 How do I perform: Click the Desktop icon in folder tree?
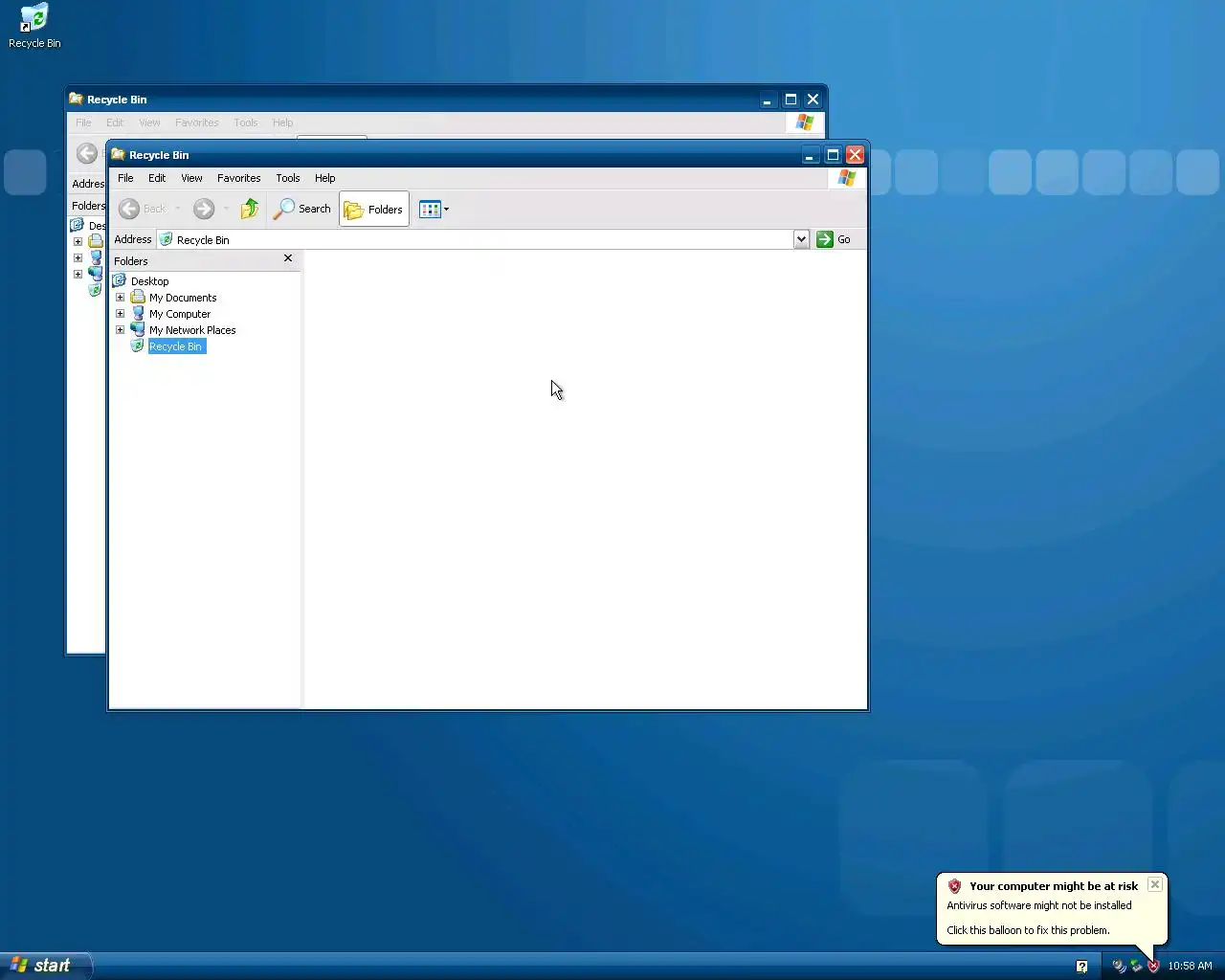tap(120, 281)
